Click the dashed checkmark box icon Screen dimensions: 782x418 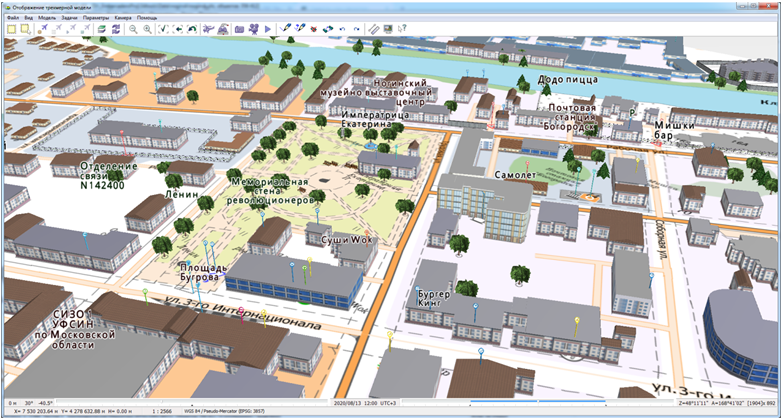164,29
